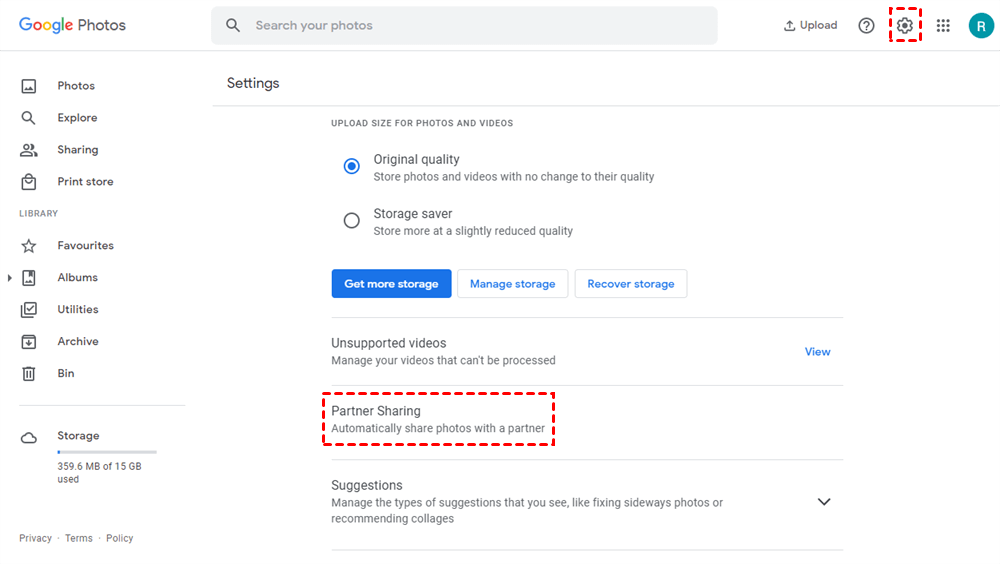Screen dimensions: 1000x564
Task: Open Explore in the sidebar
Action: (x=77, y=118)
